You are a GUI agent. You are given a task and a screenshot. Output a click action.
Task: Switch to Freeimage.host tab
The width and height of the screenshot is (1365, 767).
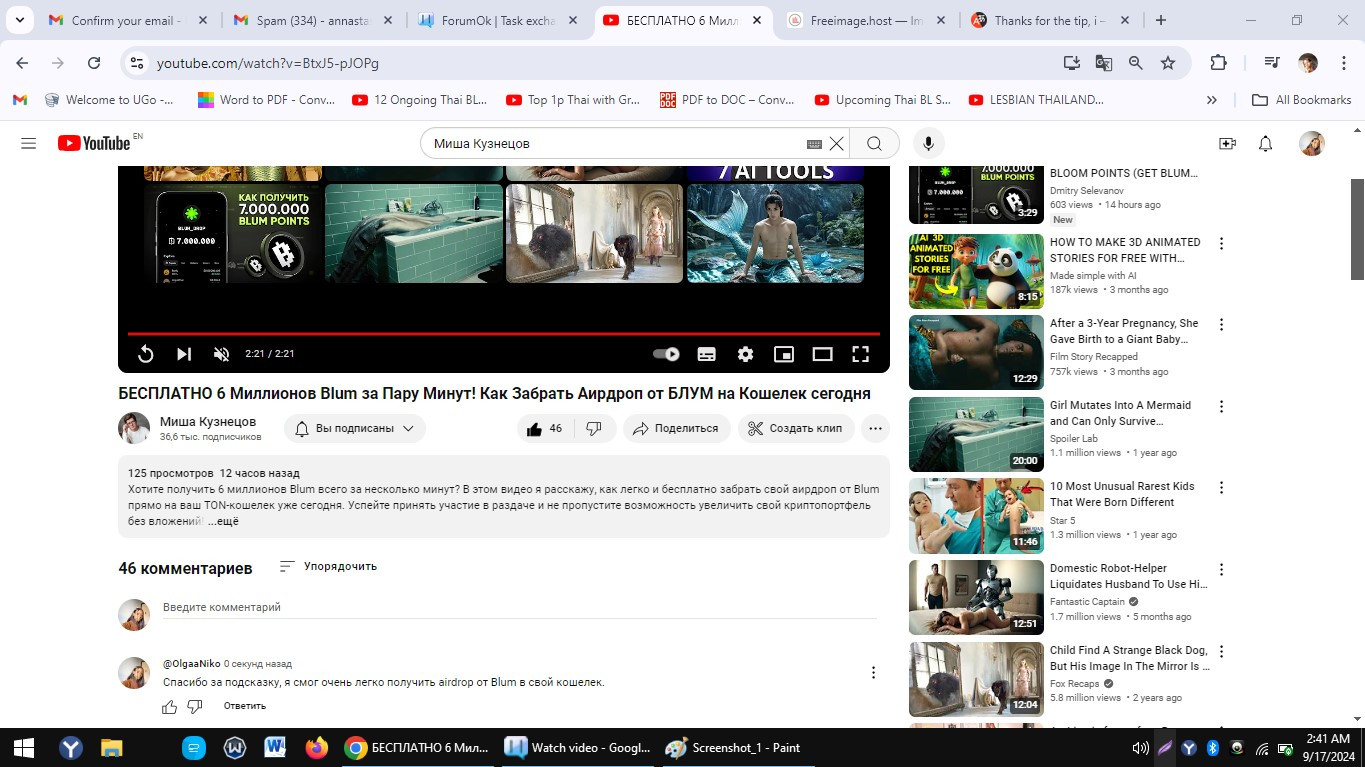(x=866, y=20)
